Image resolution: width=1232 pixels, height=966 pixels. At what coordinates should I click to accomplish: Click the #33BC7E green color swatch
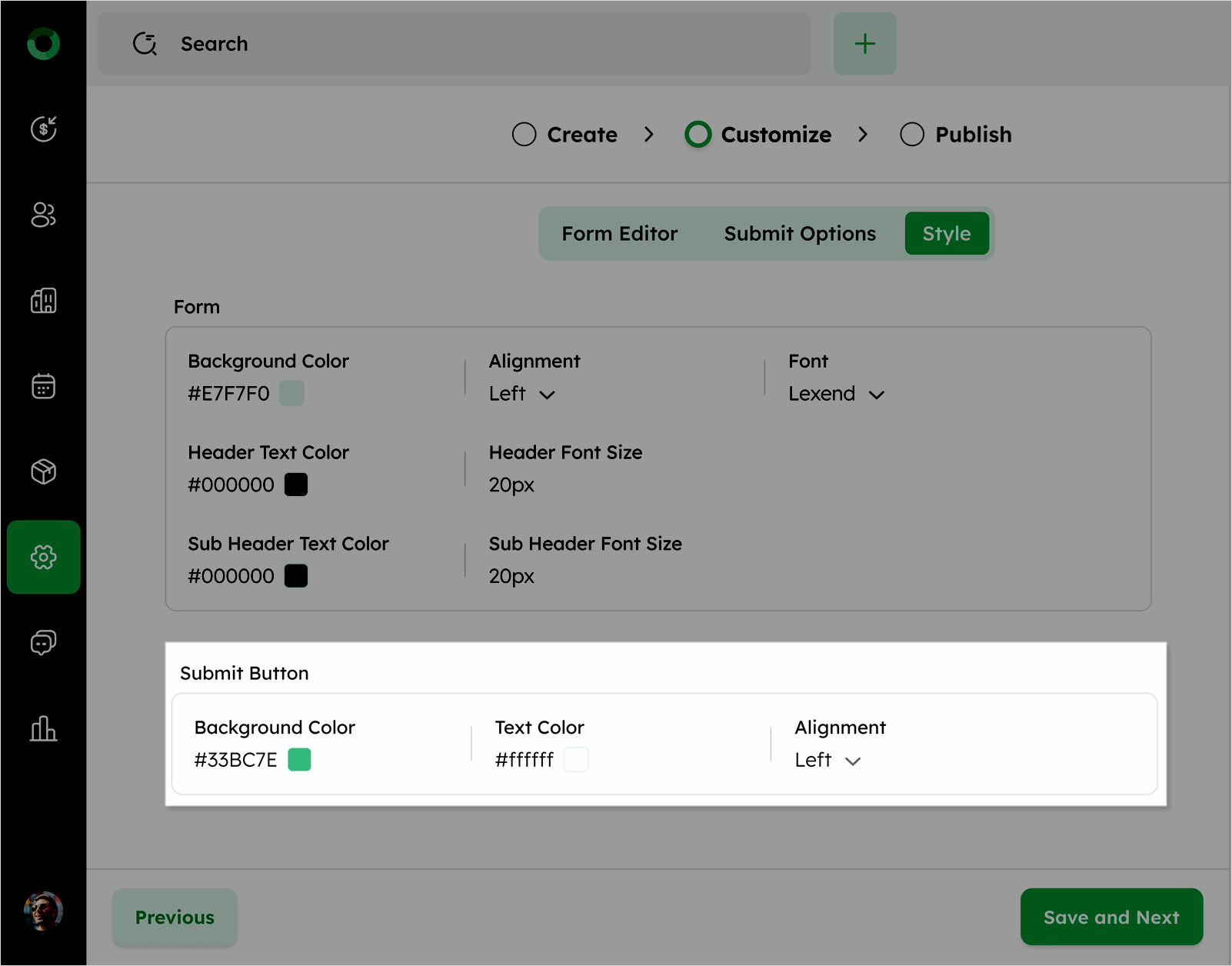pyautogui.click(x=299, y=760)
